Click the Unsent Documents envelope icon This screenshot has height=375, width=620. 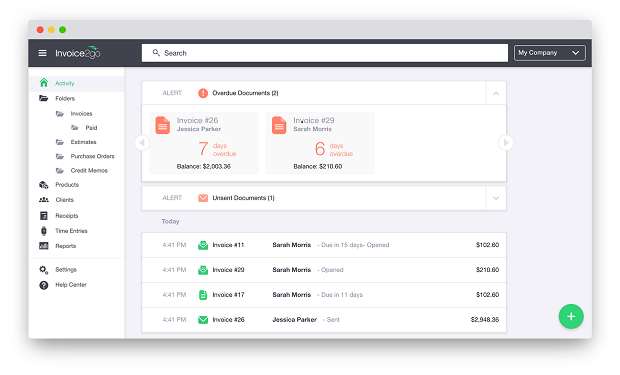(x=203, y=198)
